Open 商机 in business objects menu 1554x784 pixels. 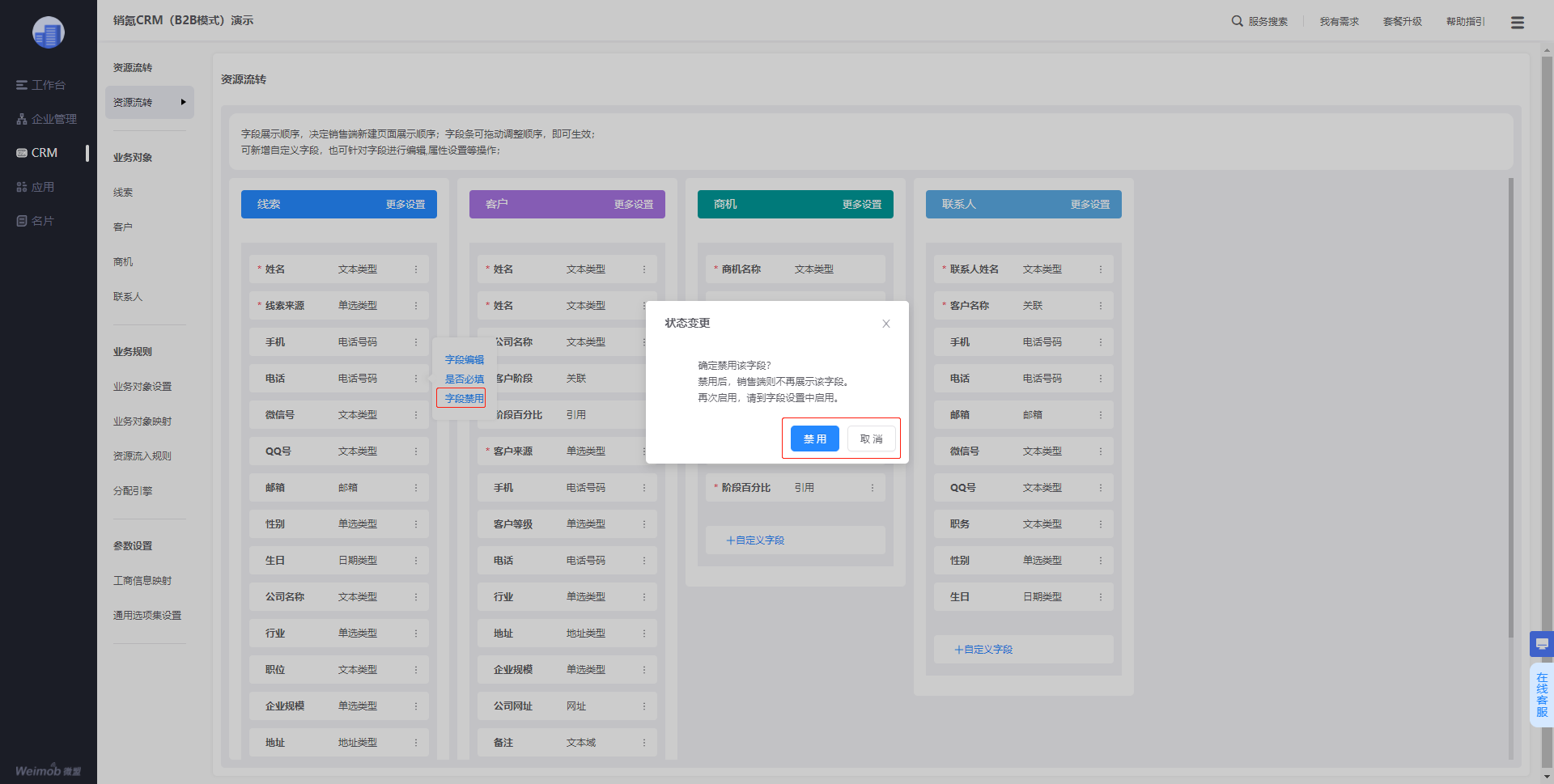click(x=123, y=262)
